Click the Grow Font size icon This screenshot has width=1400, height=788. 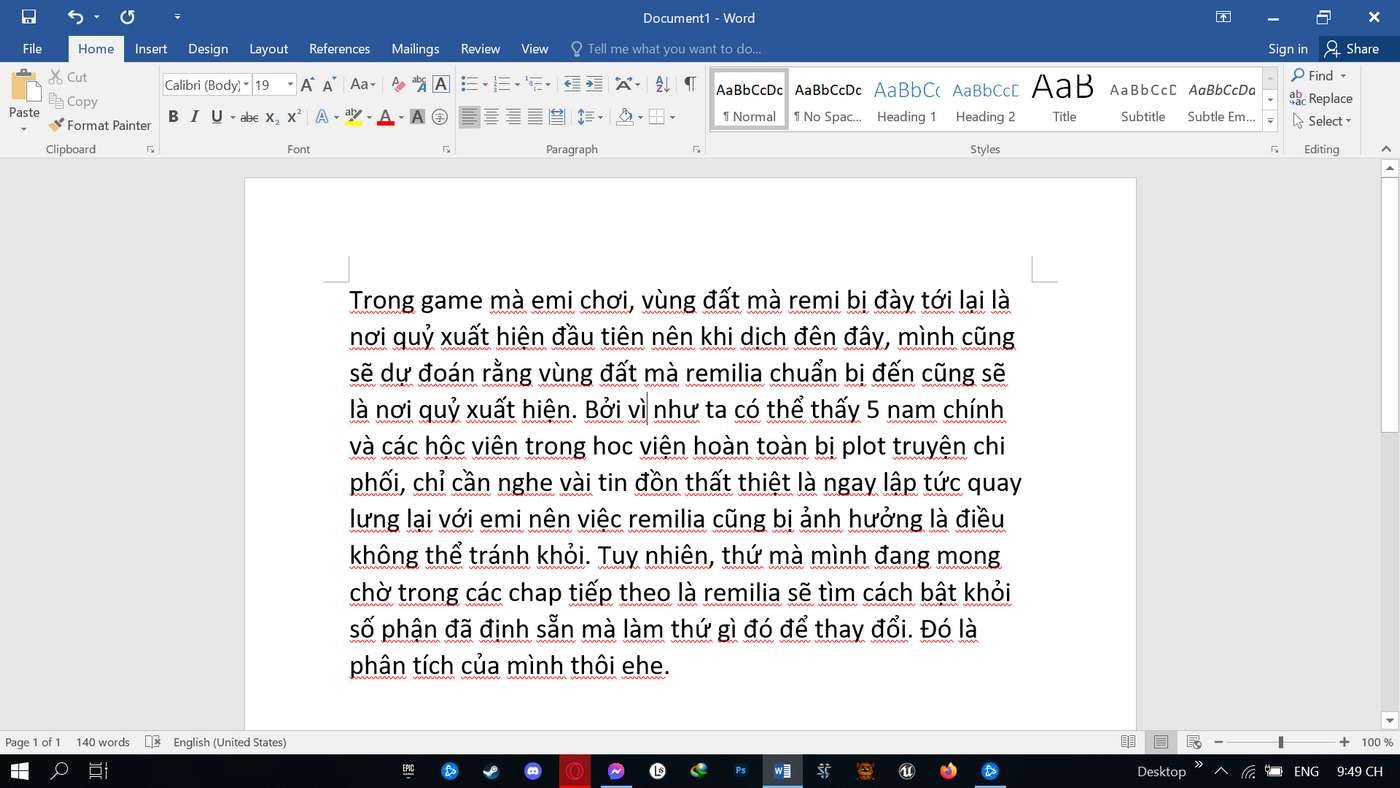tap(307, 85)
